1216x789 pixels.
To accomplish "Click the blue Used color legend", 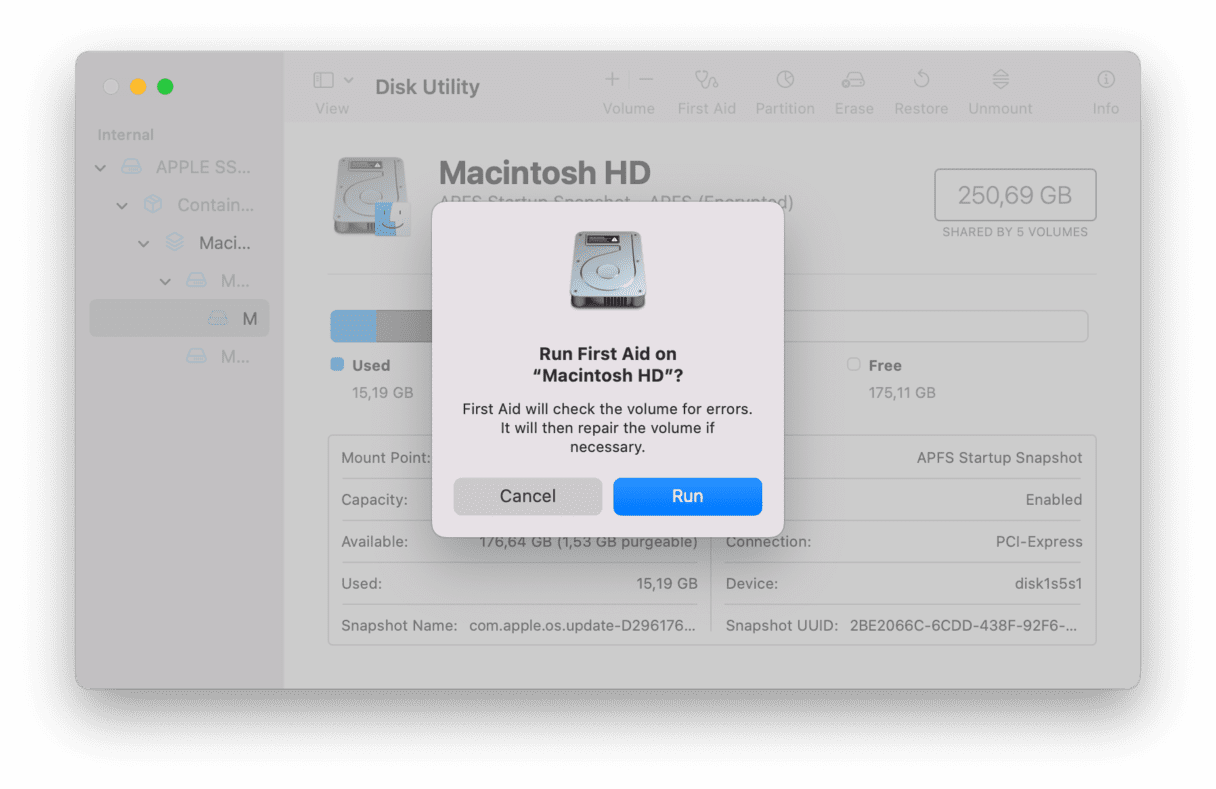I will (x=337, y=365).
